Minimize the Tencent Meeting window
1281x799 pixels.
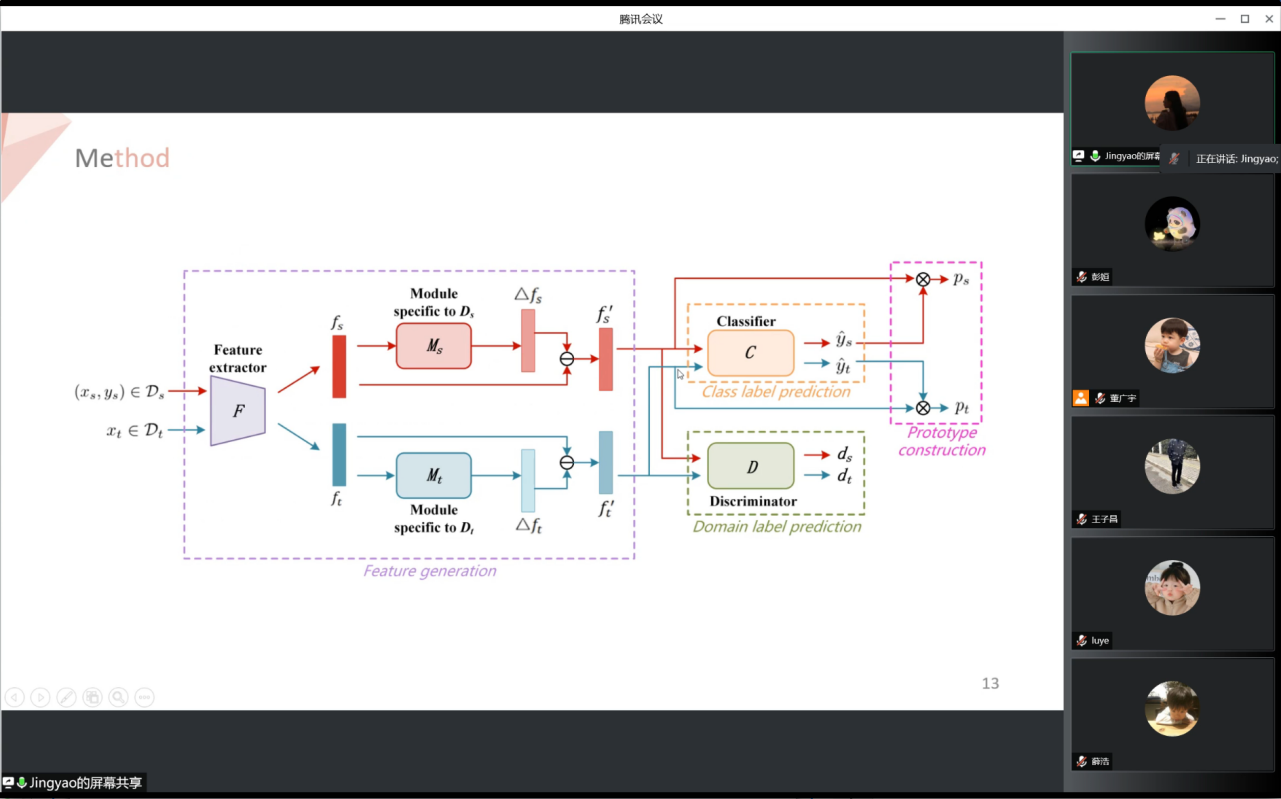(x=1220, y=18)
